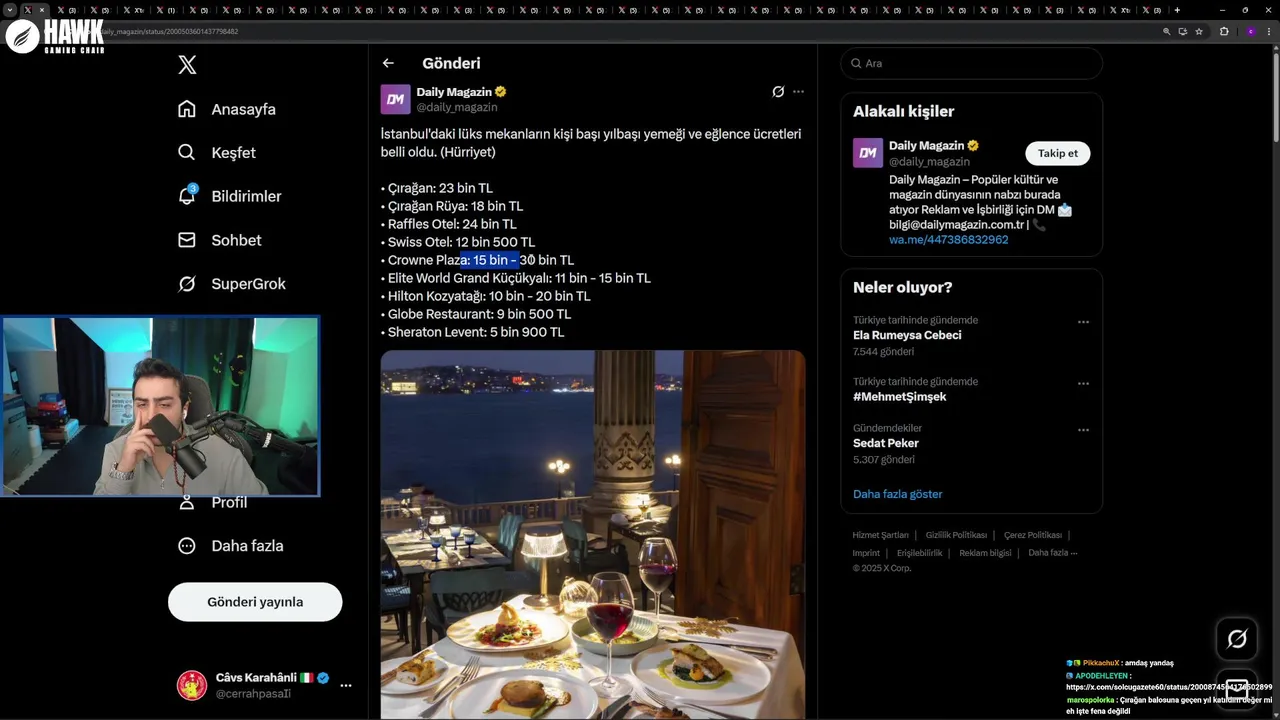Open the wa.me/447386832962 link
The image size is (1280, 720).
tap(948, 240)
